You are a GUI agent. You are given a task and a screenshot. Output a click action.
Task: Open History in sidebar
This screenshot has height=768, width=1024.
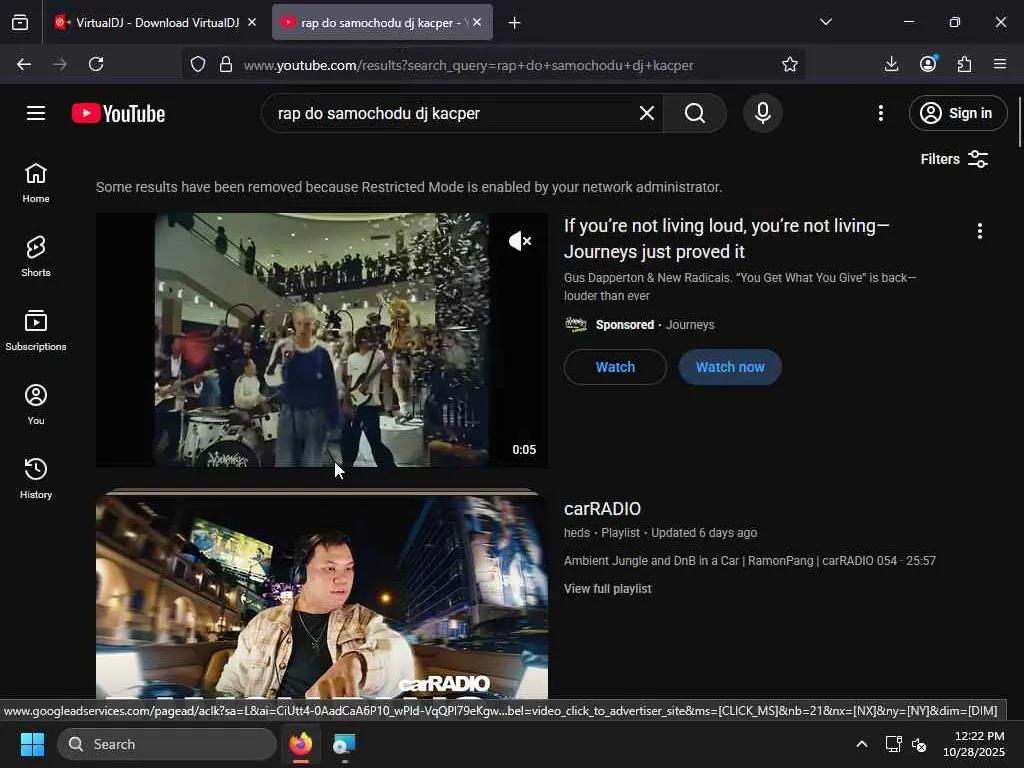point(36,479)
